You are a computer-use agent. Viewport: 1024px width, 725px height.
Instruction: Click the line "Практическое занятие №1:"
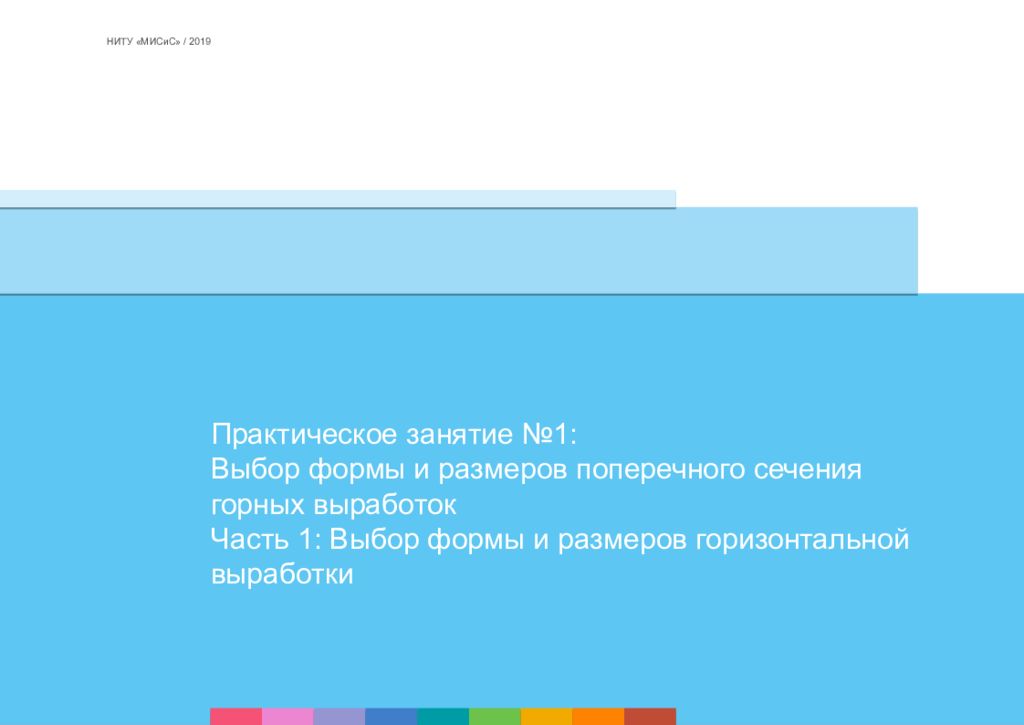(x=394, y=434)
